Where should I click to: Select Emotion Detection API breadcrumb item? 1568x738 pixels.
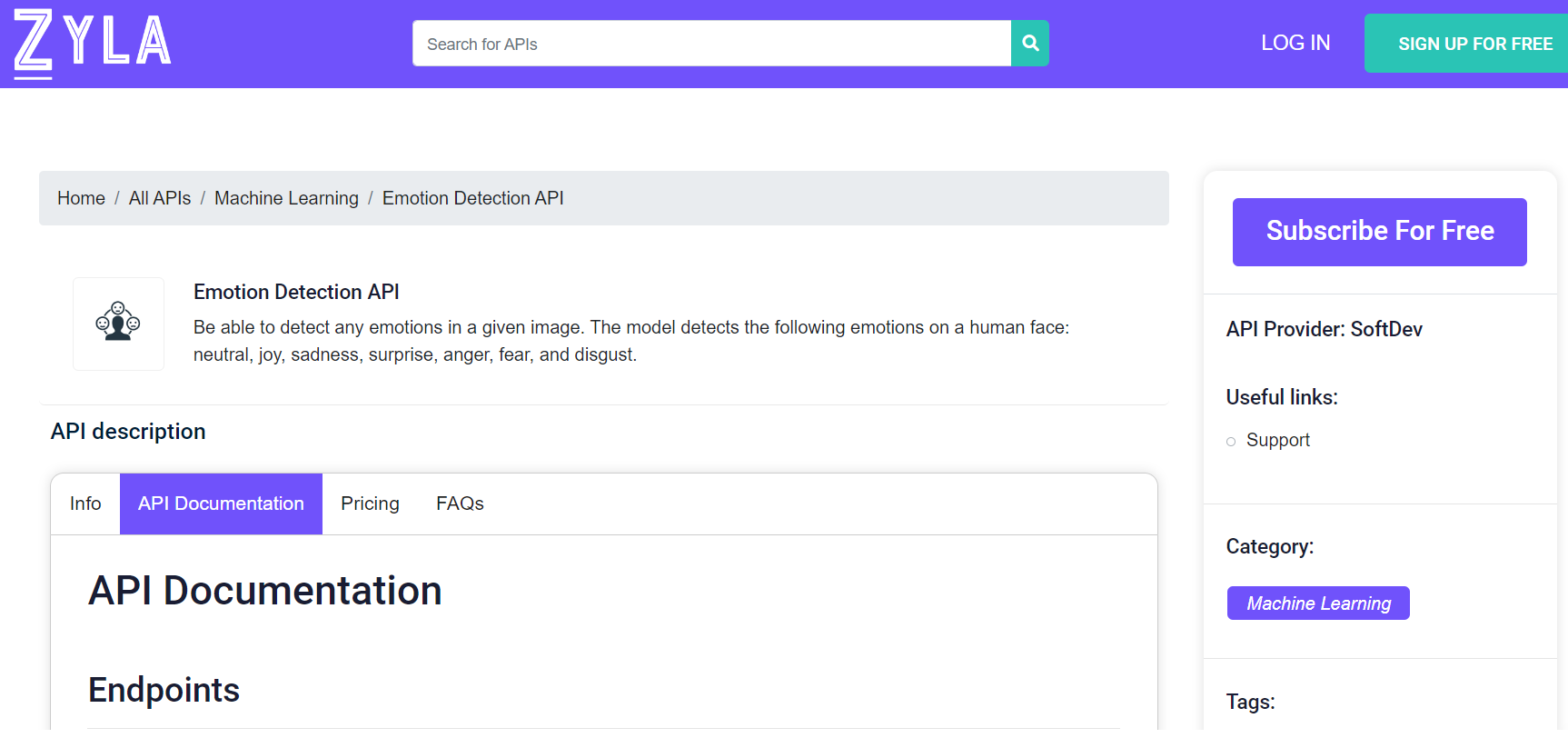472,198
